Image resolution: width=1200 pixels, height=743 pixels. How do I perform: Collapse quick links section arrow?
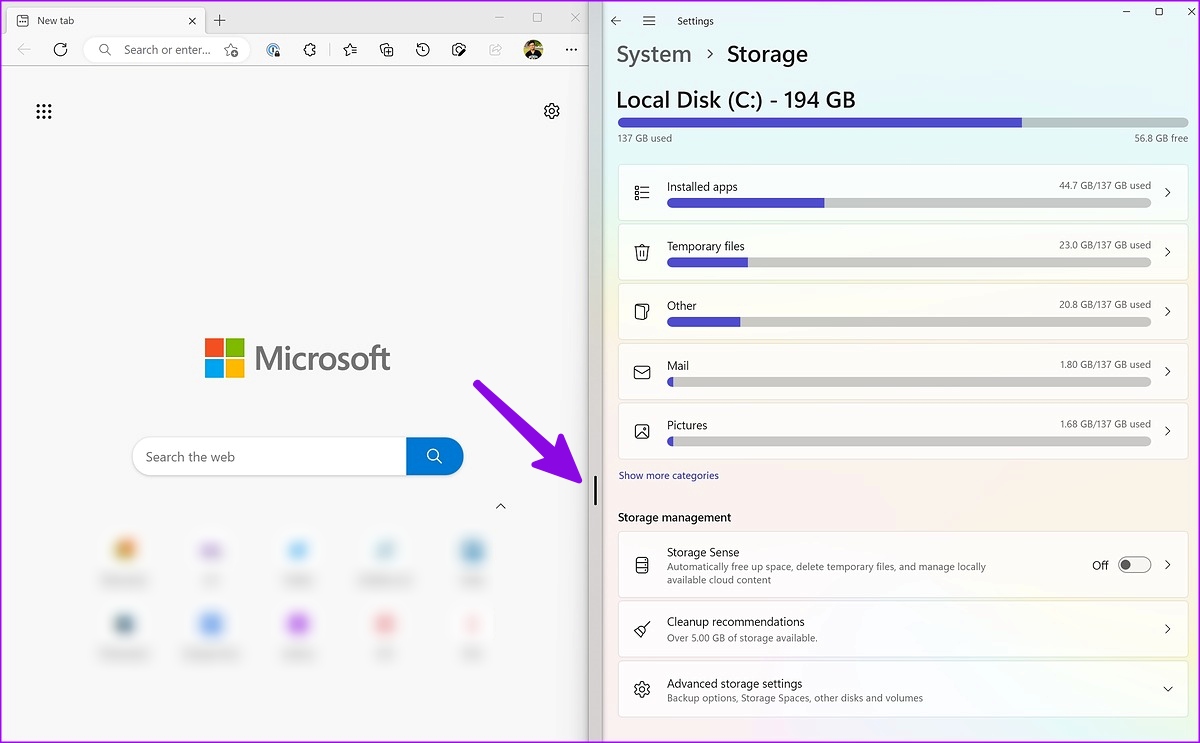(x=501, y=506)
